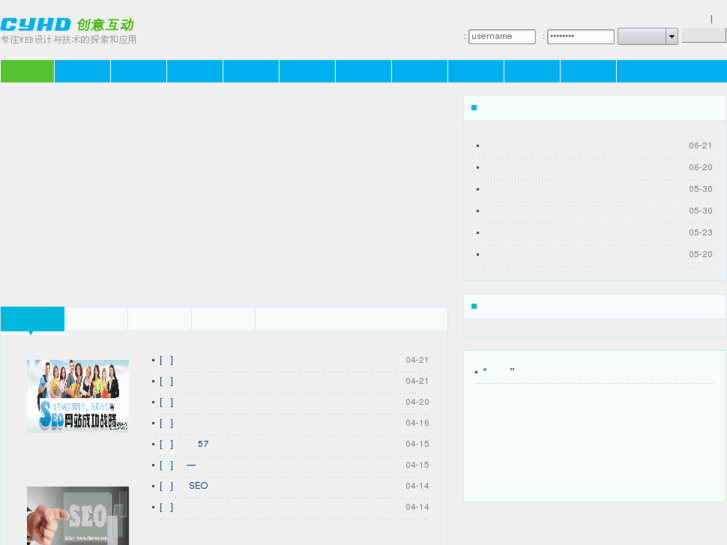
Task: Focus the username input field
Action: tap(502, 37)
